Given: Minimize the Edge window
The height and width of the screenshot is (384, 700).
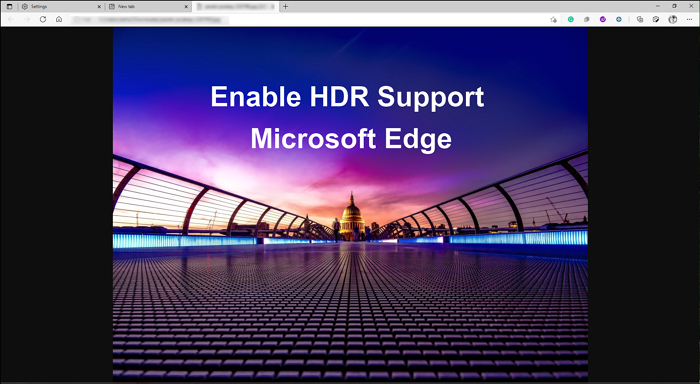Looking at the screenshot, I should pos(658,6).
